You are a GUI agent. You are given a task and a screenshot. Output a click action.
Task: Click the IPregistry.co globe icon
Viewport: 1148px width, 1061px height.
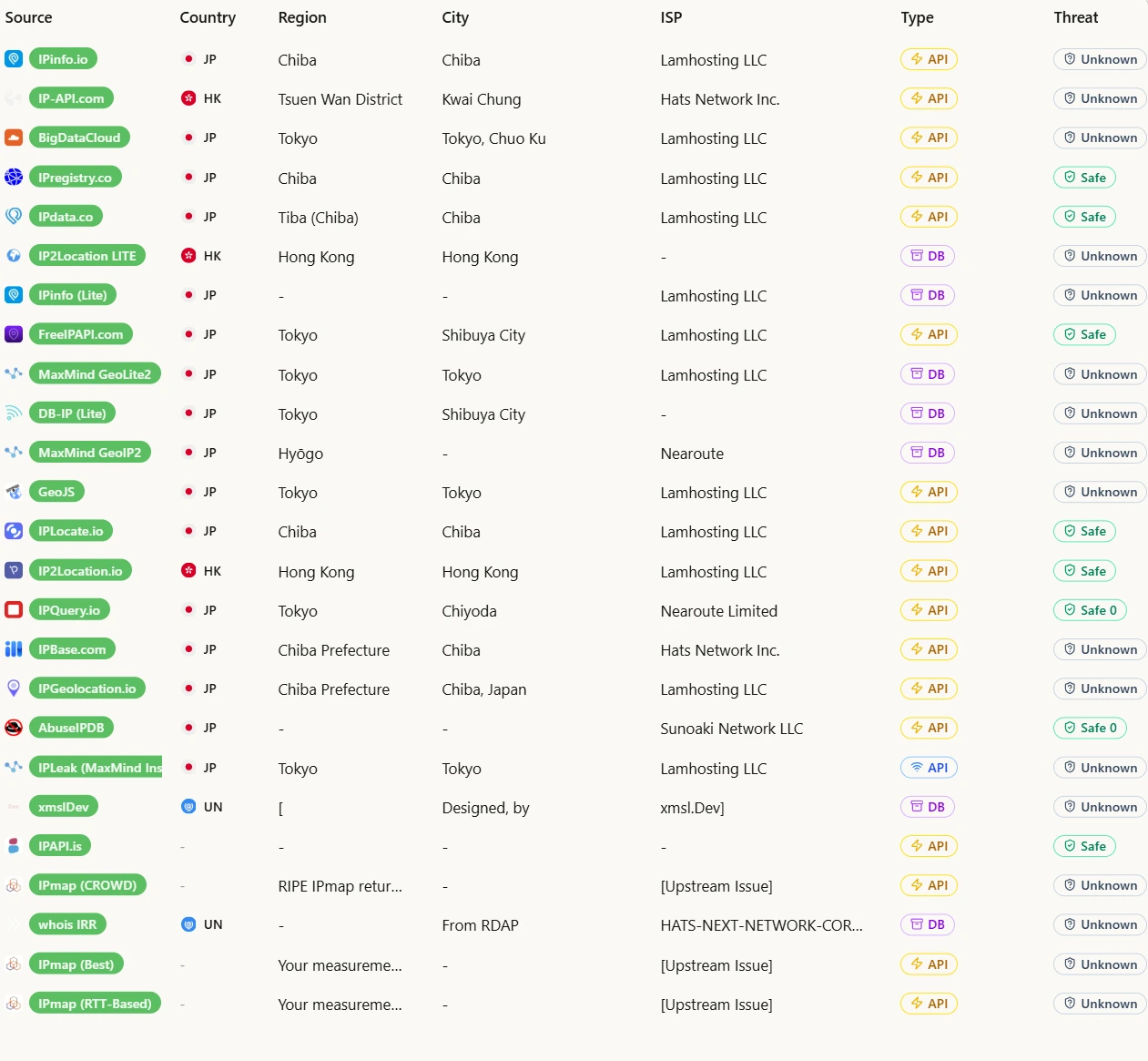14,178
